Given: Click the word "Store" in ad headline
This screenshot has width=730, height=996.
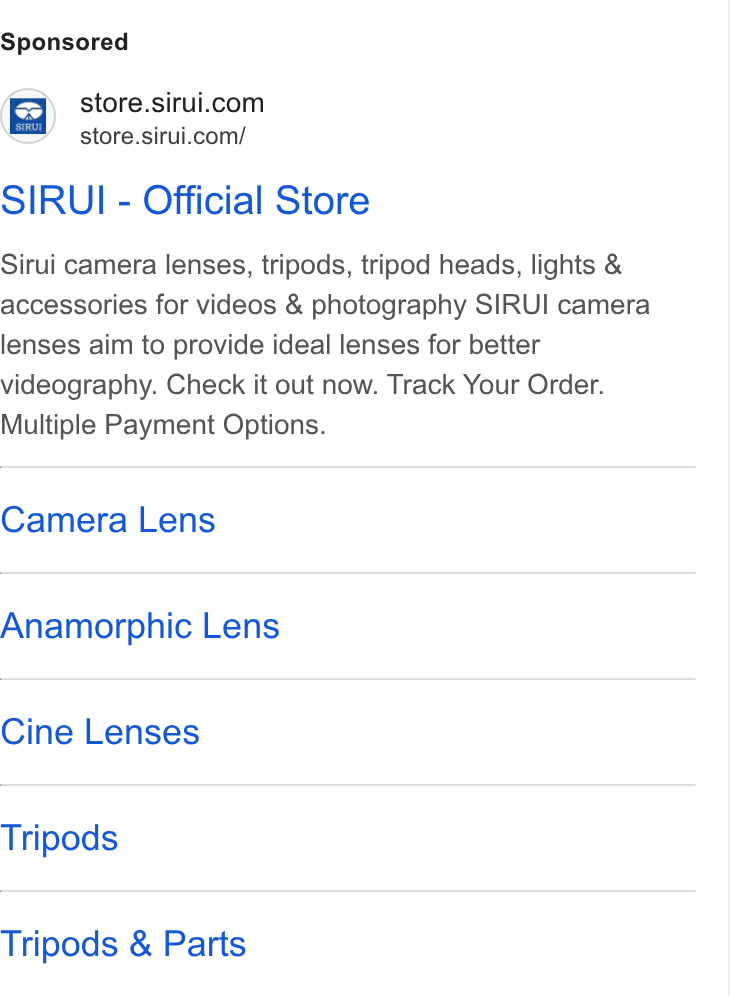Looking at the screenshot, I should tap(323, 201).
